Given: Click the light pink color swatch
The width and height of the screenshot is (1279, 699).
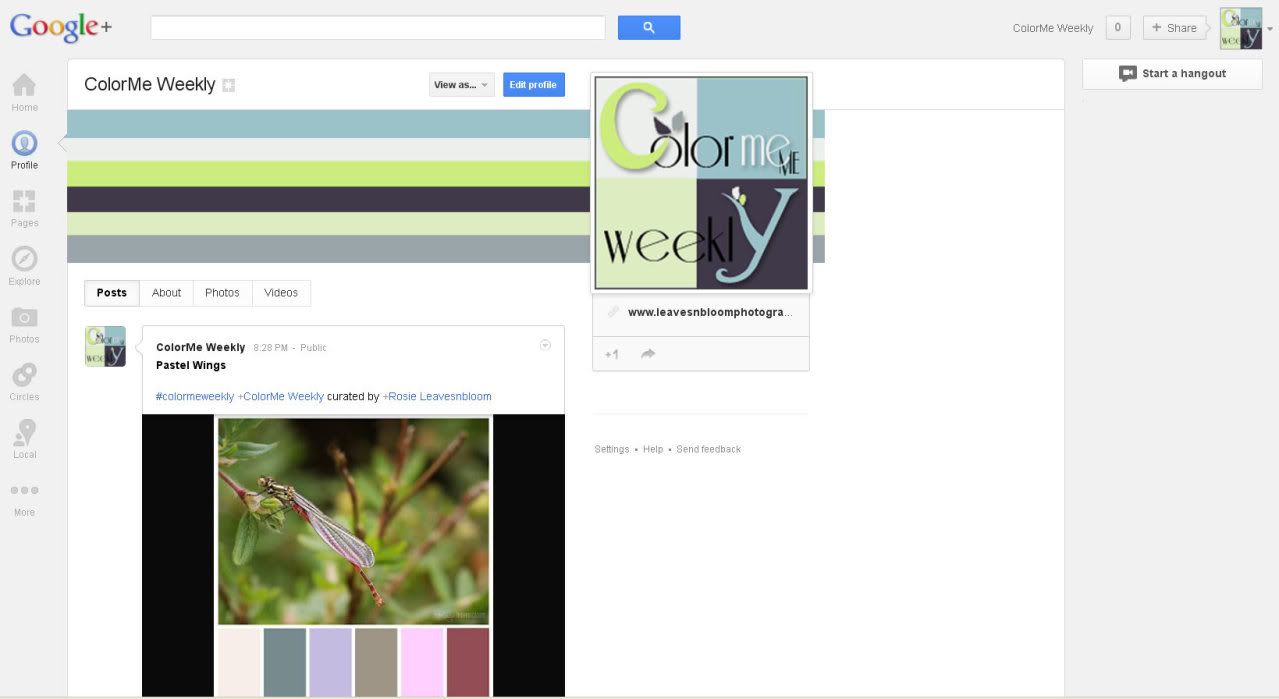Looking at the screenshot, I should coord(422,663).
